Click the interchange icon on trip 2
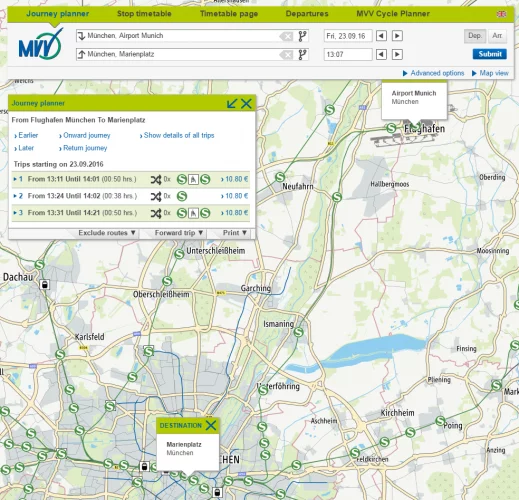 tap(156, 196)
